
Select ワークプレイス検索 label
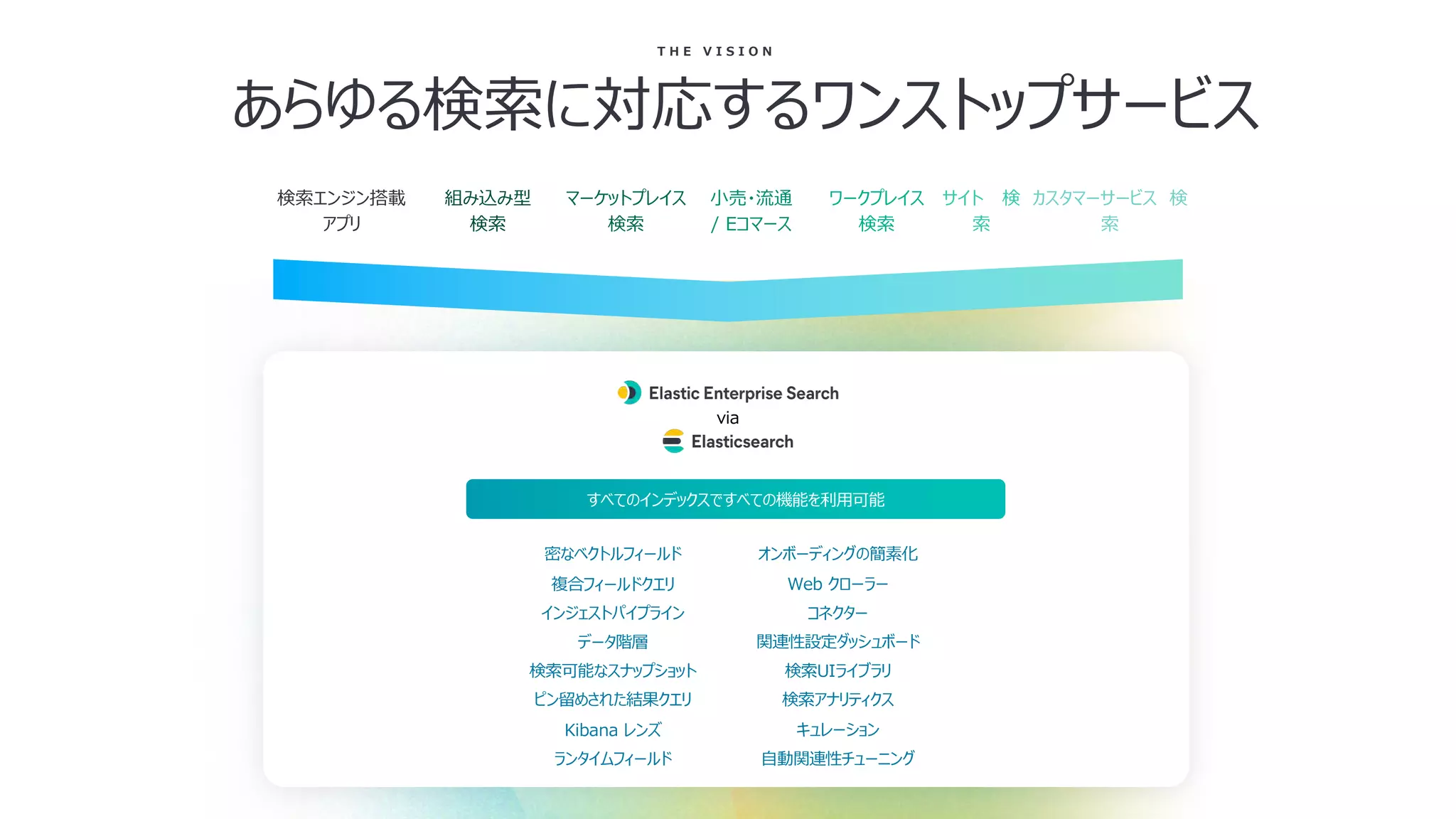[x=877, y=210]
